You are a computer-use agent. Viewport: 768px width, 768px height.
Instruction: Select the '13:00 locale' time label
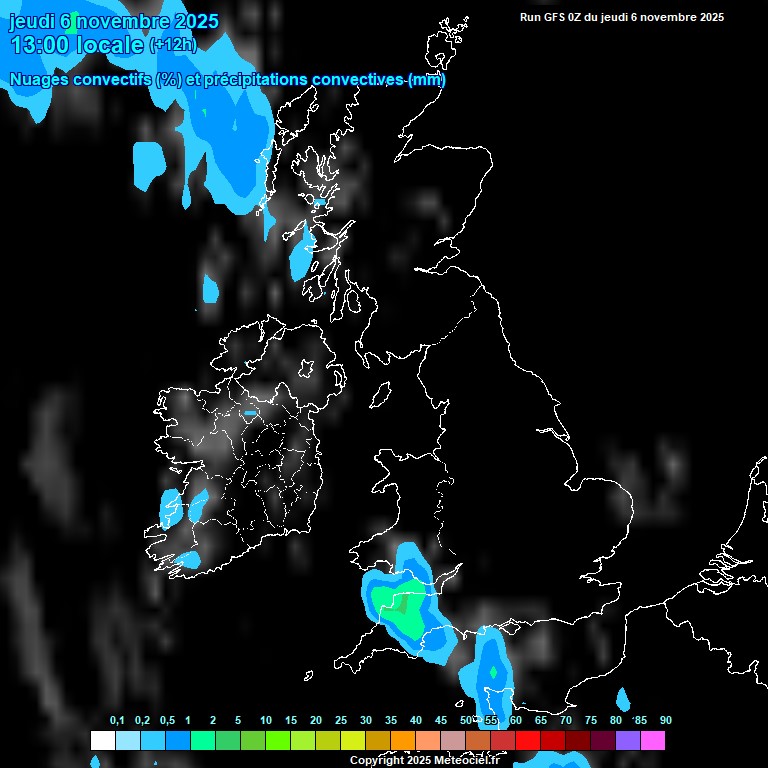coord(76,45)
